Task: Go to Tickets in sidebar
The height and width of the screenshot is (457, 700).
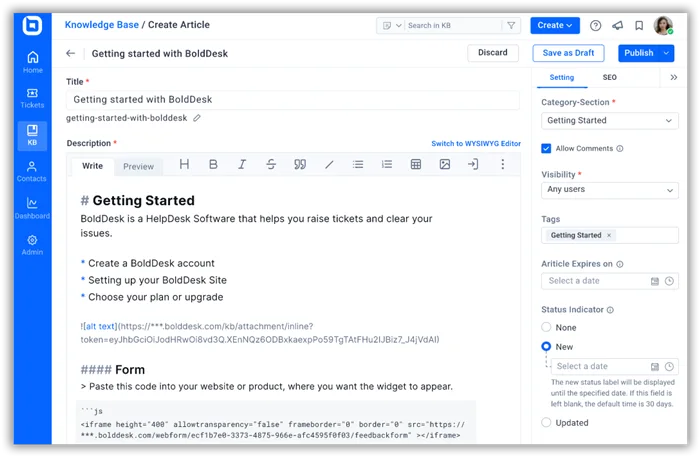Action: (x=32, y=98)
